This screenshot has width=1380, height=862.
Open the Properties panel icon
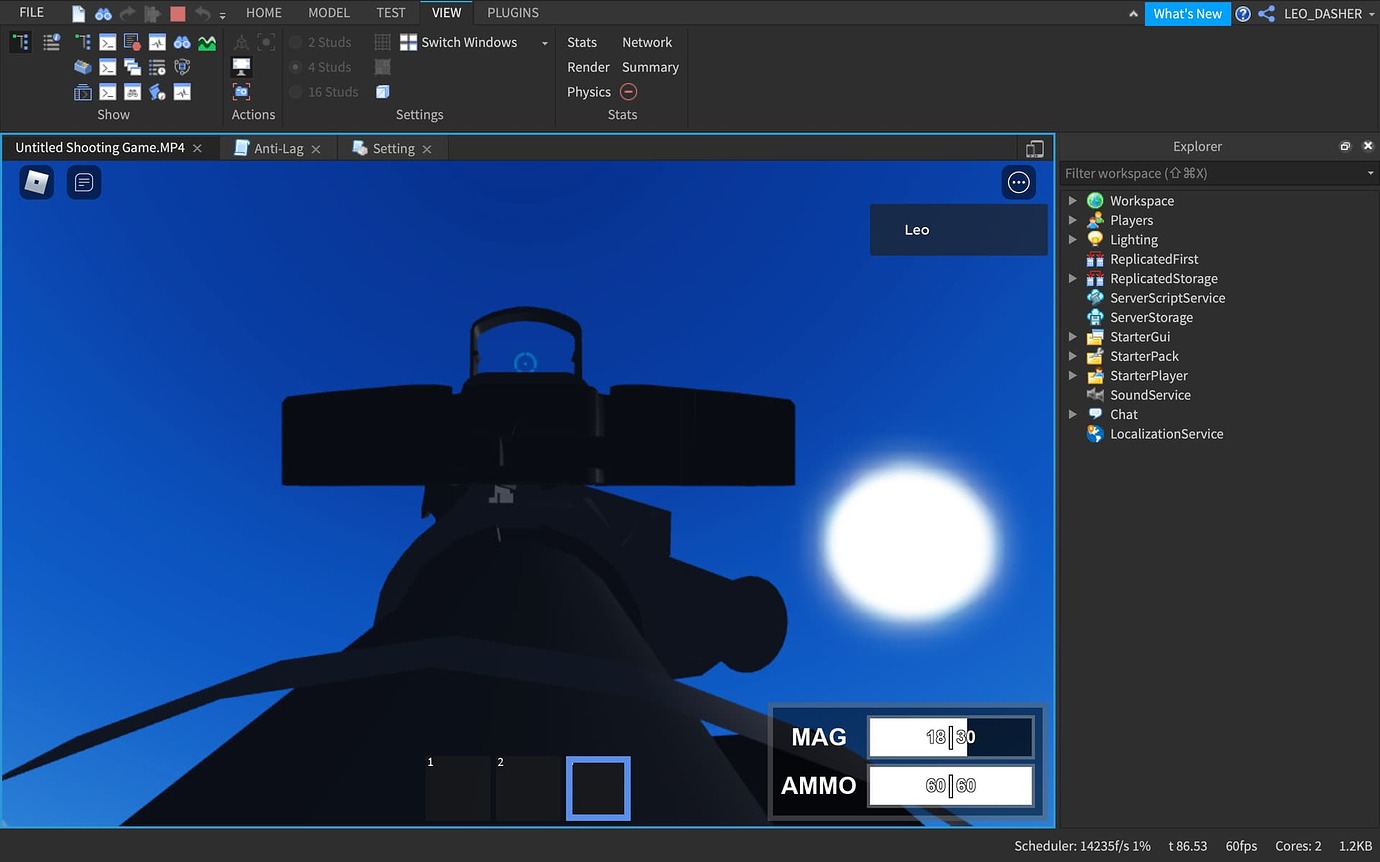coord(52,41)
